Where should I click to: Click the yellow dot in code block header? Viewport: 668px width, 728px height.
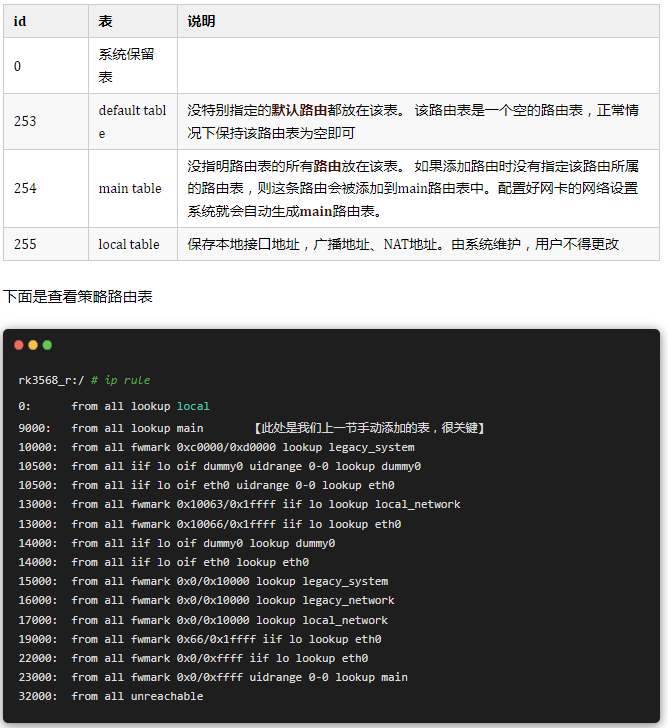[33, 345]
